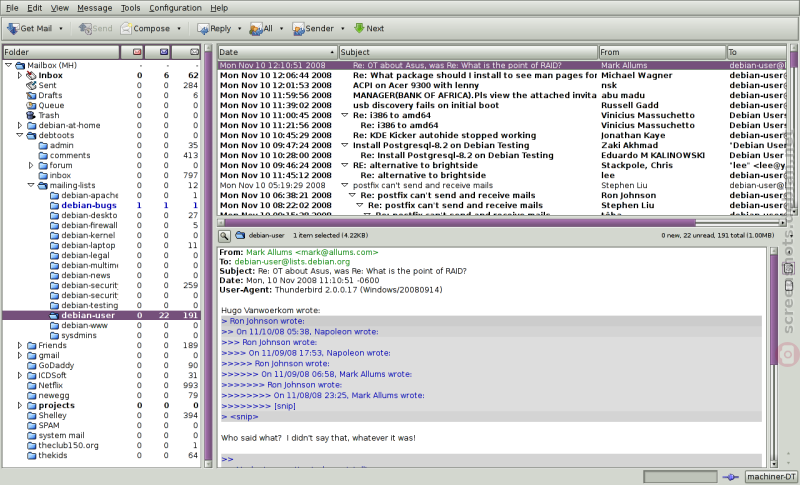800x485 pixels.
Task: Expand the forum subfolder
Action: [31, 165]
